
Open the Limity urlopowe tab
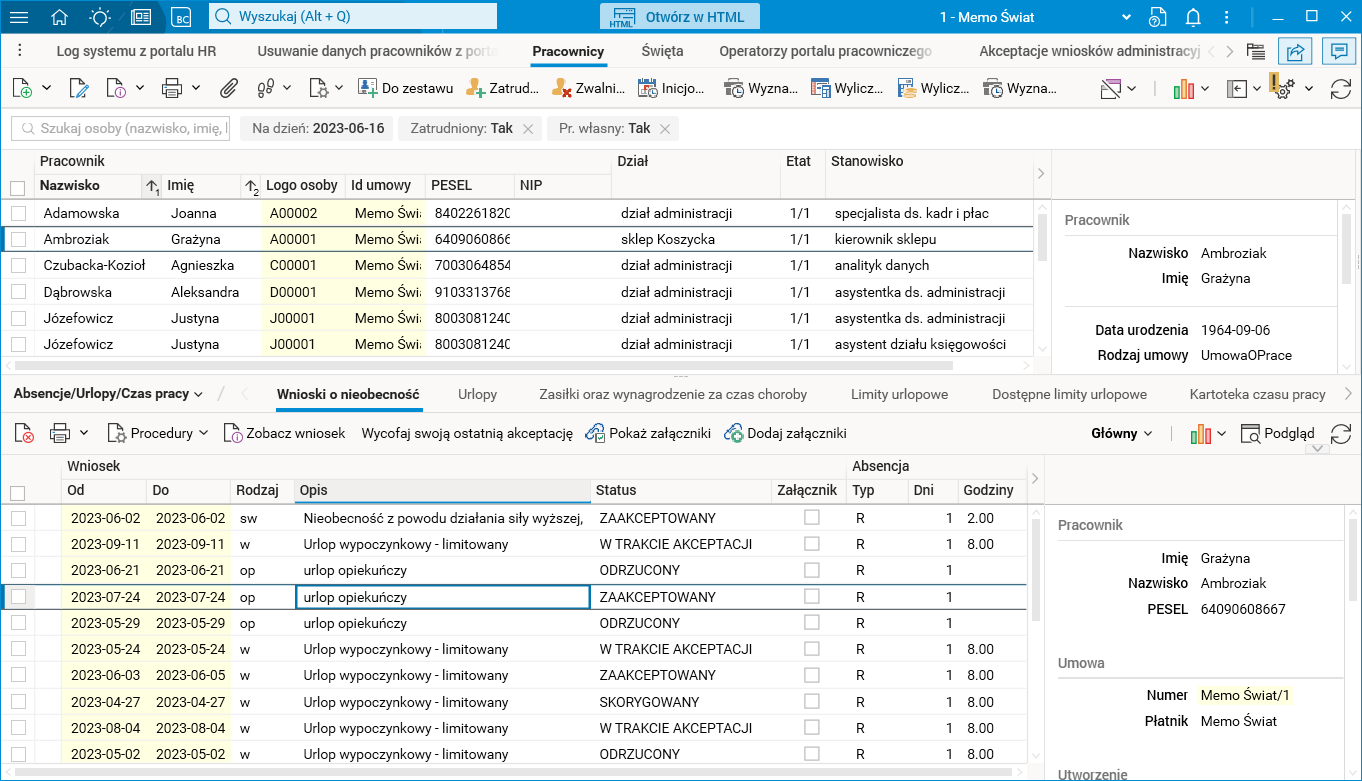click(x=899, y=394)
